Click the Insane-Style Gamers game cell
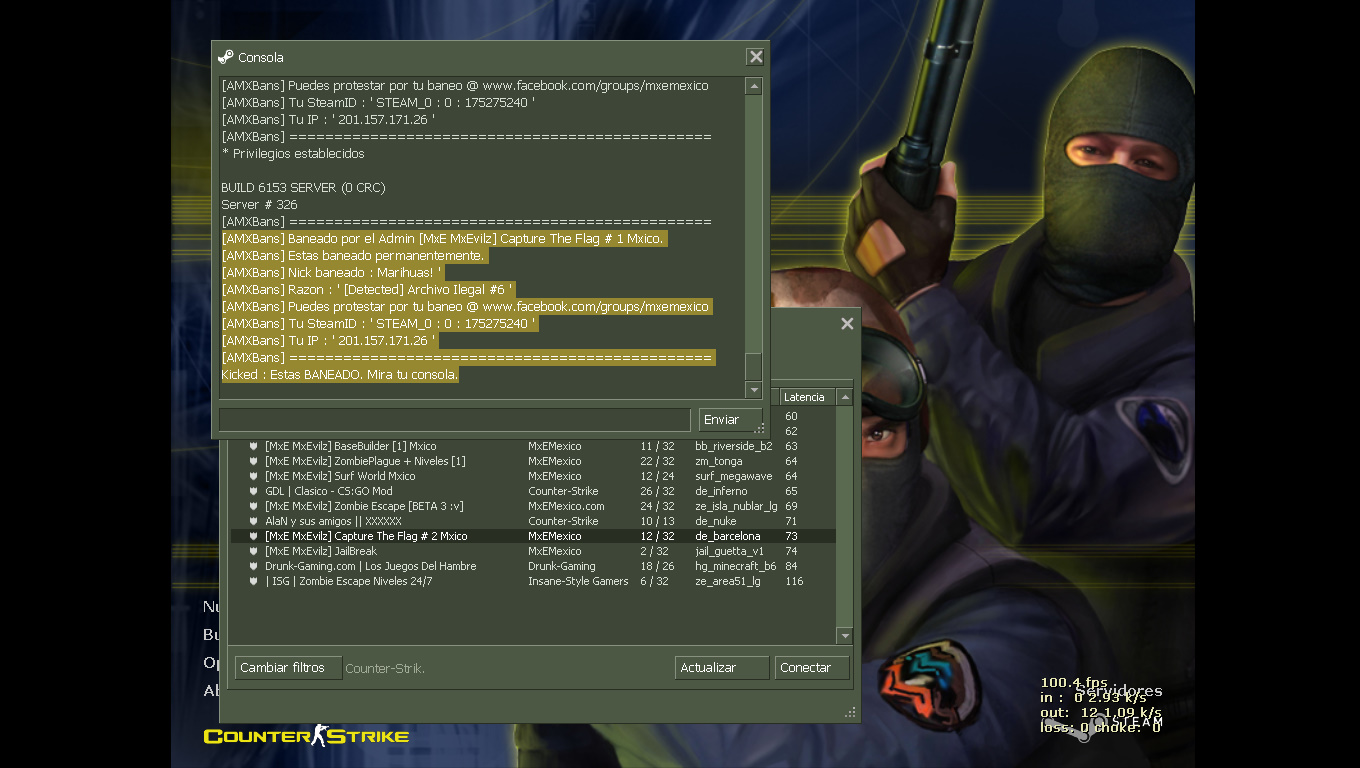Screen dimensions: 1360x768 click(578, 581)
